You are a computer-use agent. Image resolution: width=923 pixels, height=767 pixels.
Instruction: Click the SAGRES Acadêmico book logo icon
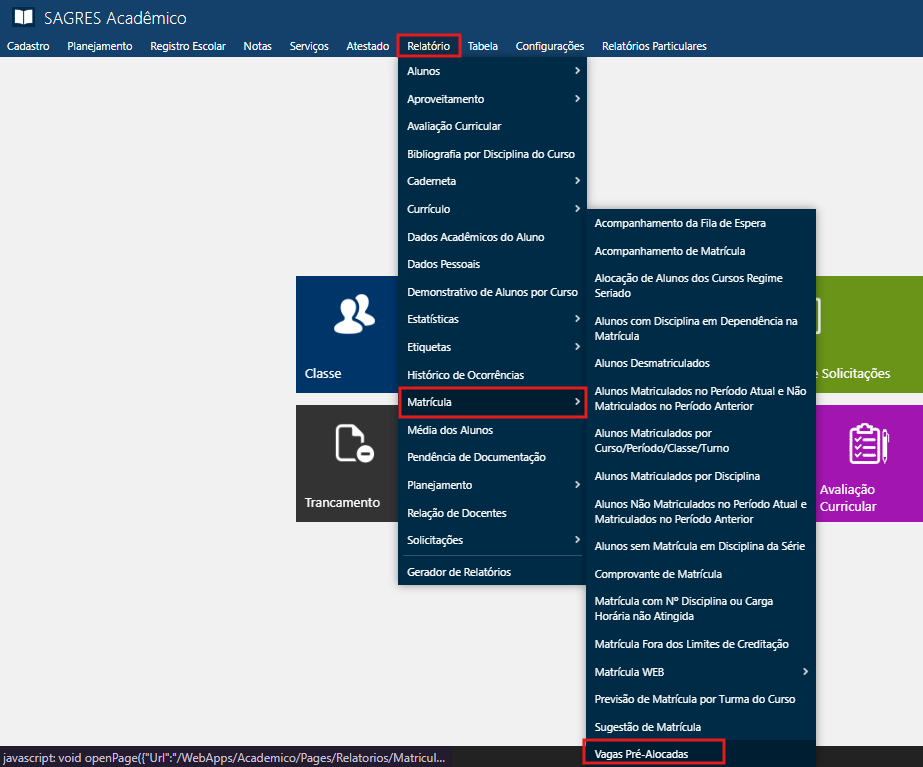[22, 18]
